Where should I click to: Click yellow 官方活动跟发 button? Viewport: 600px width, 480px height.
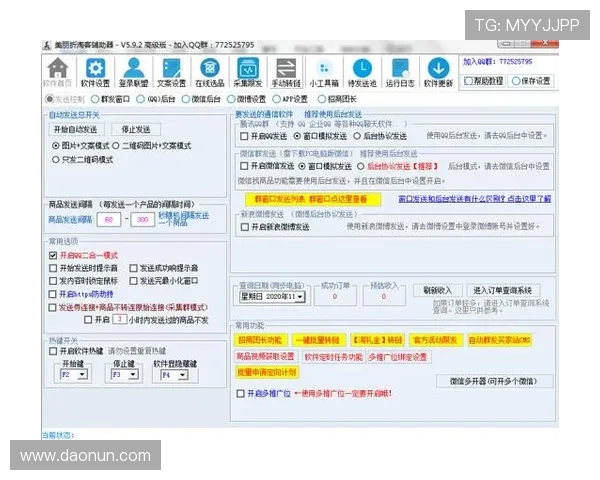click(x=435, y=340)
